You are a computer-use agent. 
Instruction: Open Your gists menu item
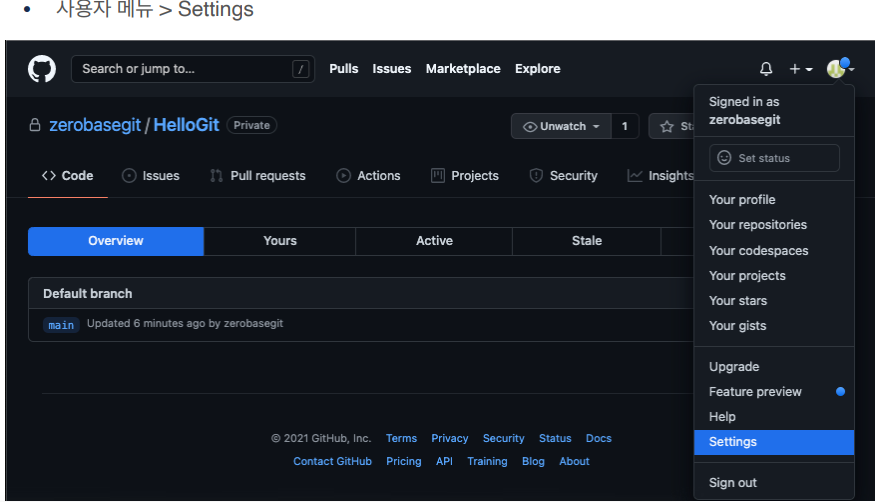(x=774, y=326)
